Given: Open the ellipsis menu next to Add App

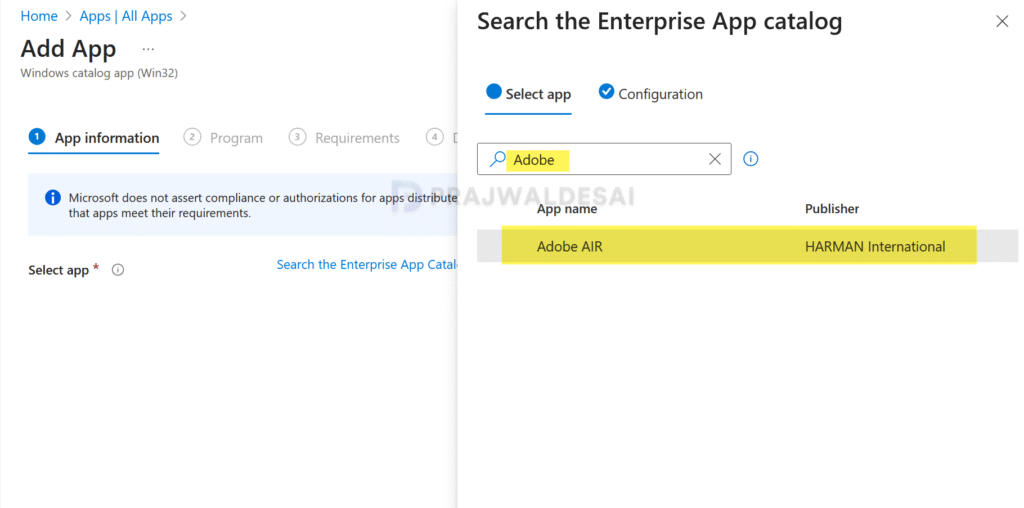Looking at the screenshot, I should [x=148, y=49].
